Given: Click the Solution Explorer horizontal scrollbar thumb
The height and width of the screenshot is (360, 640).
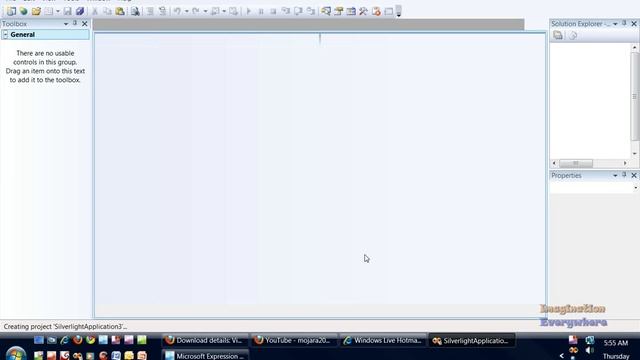Looking at the screenshot, I should (576, 163).
